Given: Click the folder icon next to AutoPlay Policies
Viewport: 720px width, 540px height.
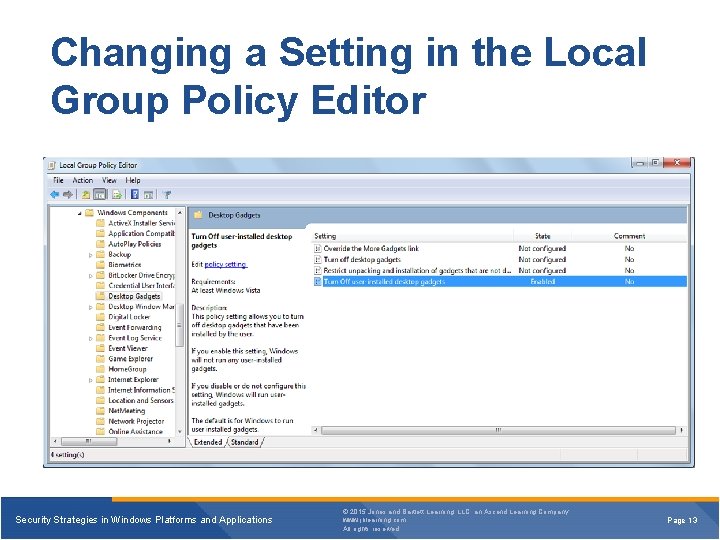Looking at the screenshot, I should point(100,244).
